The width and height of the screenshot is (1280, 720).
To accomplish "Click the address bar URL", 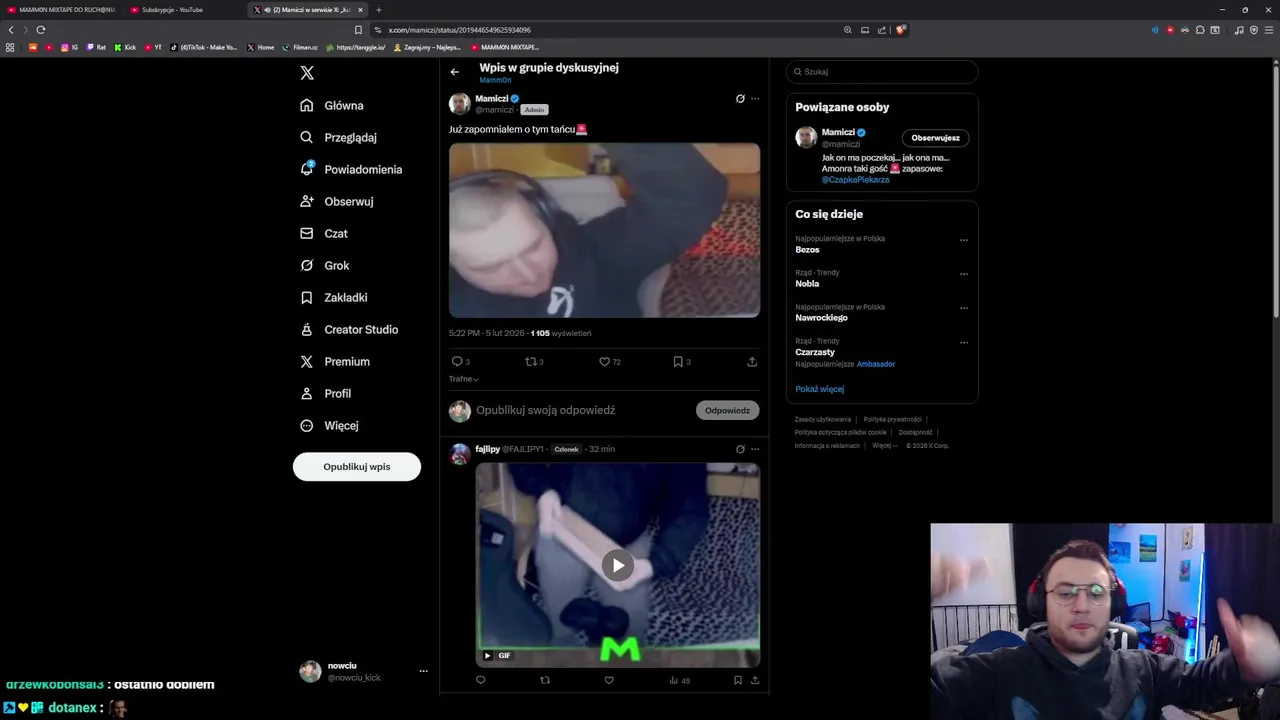I will point(459,30).
